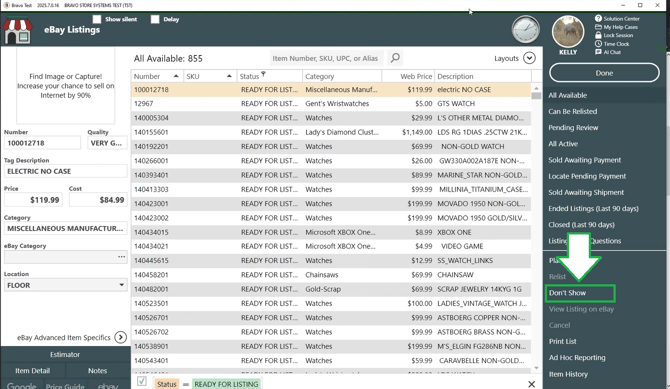
Task: Select Sold Awaiting Payment view
Action: pyautogui.click(x=585, y=160)
